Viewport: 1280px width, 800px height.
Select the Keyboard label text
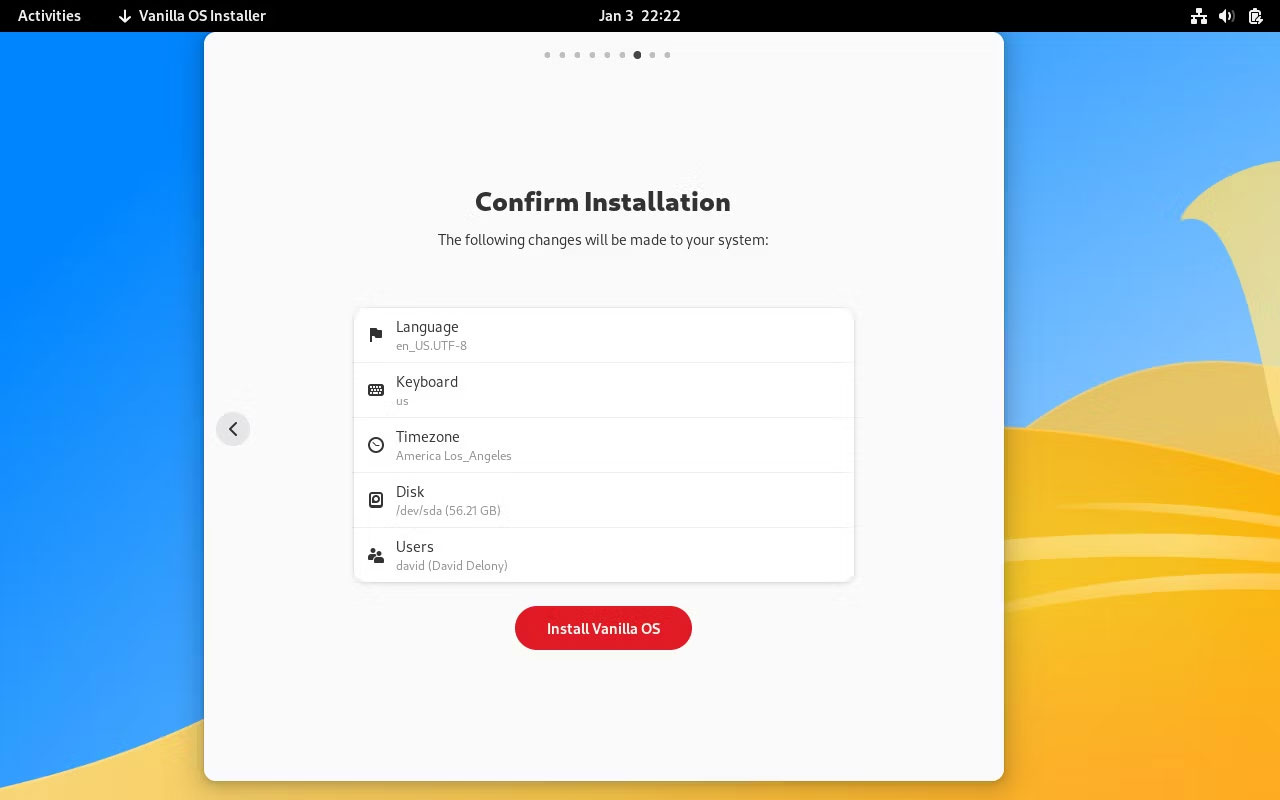coord(427,382)
